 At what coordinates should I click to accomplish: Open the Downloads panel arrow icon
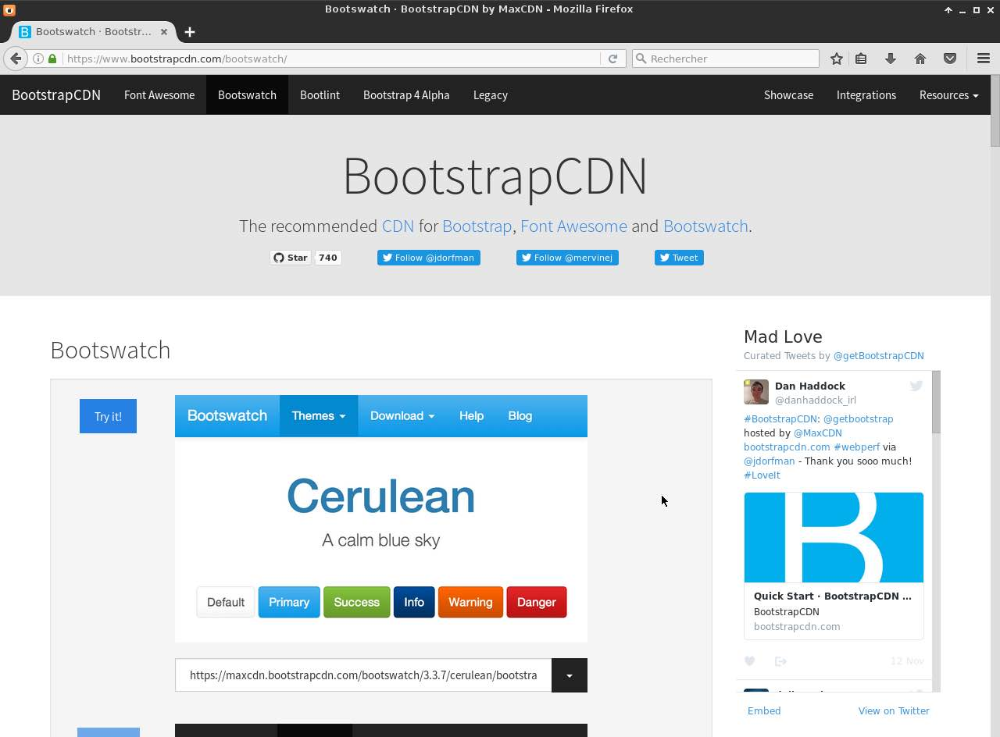click(x=890, y=58)
